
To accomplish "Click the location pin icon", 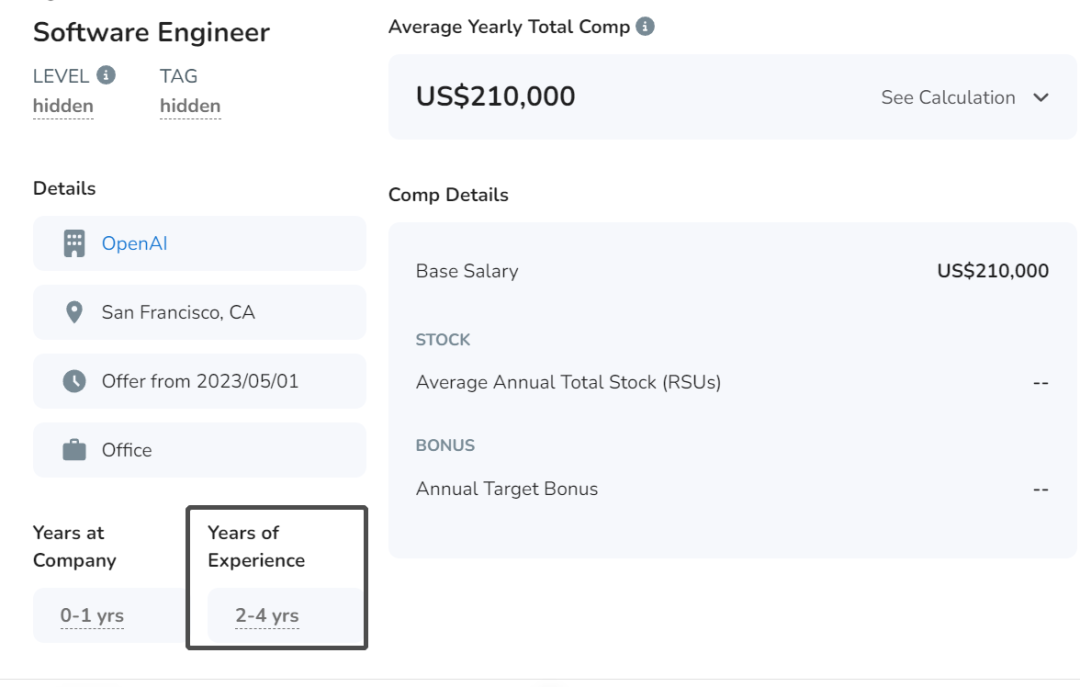I will [x=74, y=312].
